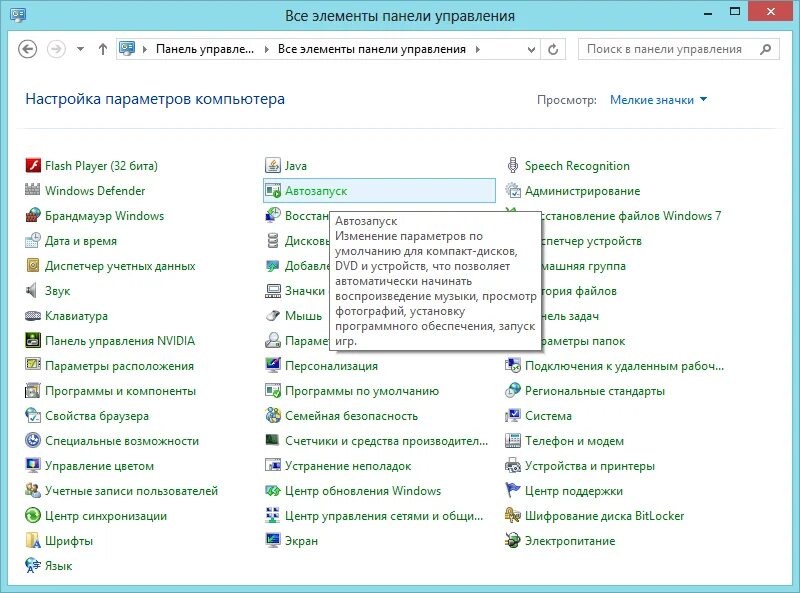The width and height of the screenshot is (800, 593).
Task: Open the Язык language icon
Action: tap(33, 565)
